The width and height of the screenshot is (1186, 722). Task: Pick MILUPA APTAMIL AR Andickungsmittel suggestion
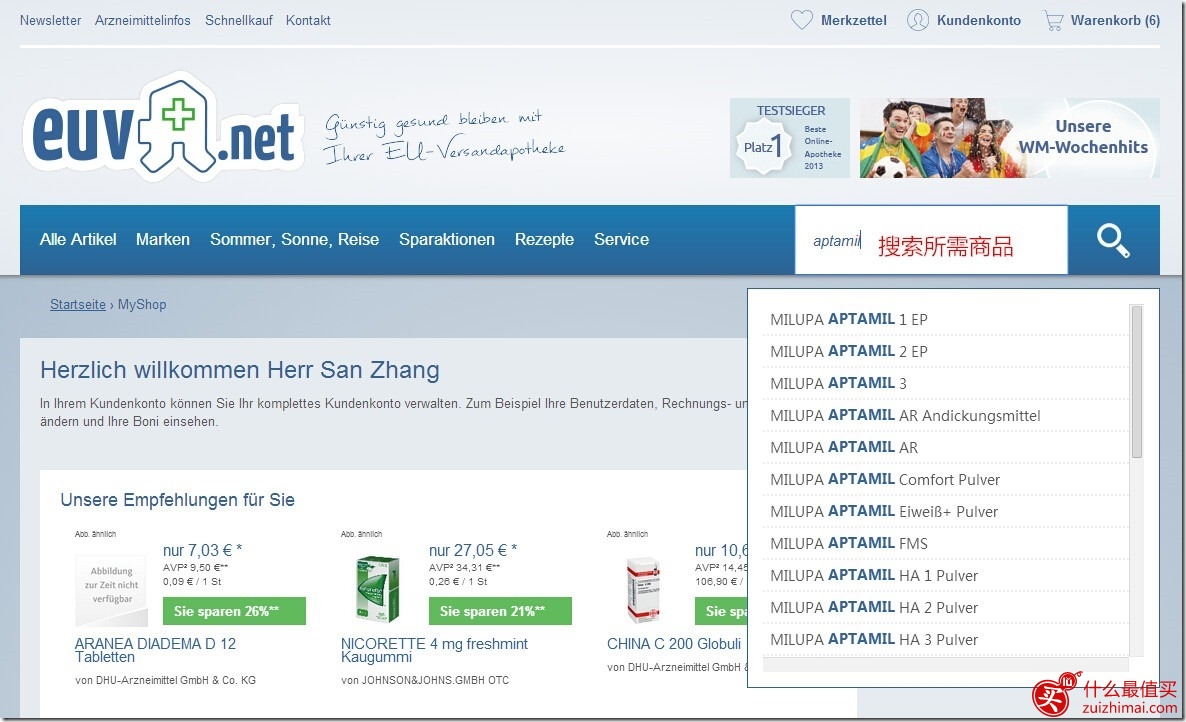[945, 416]
